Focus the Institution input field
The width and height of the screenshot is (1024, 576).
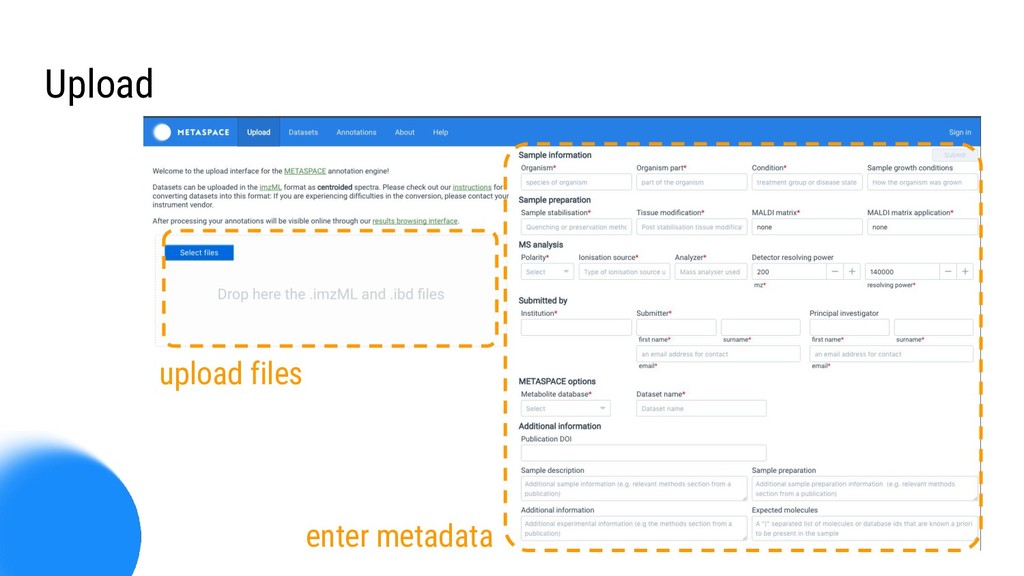tap(576, 327)
